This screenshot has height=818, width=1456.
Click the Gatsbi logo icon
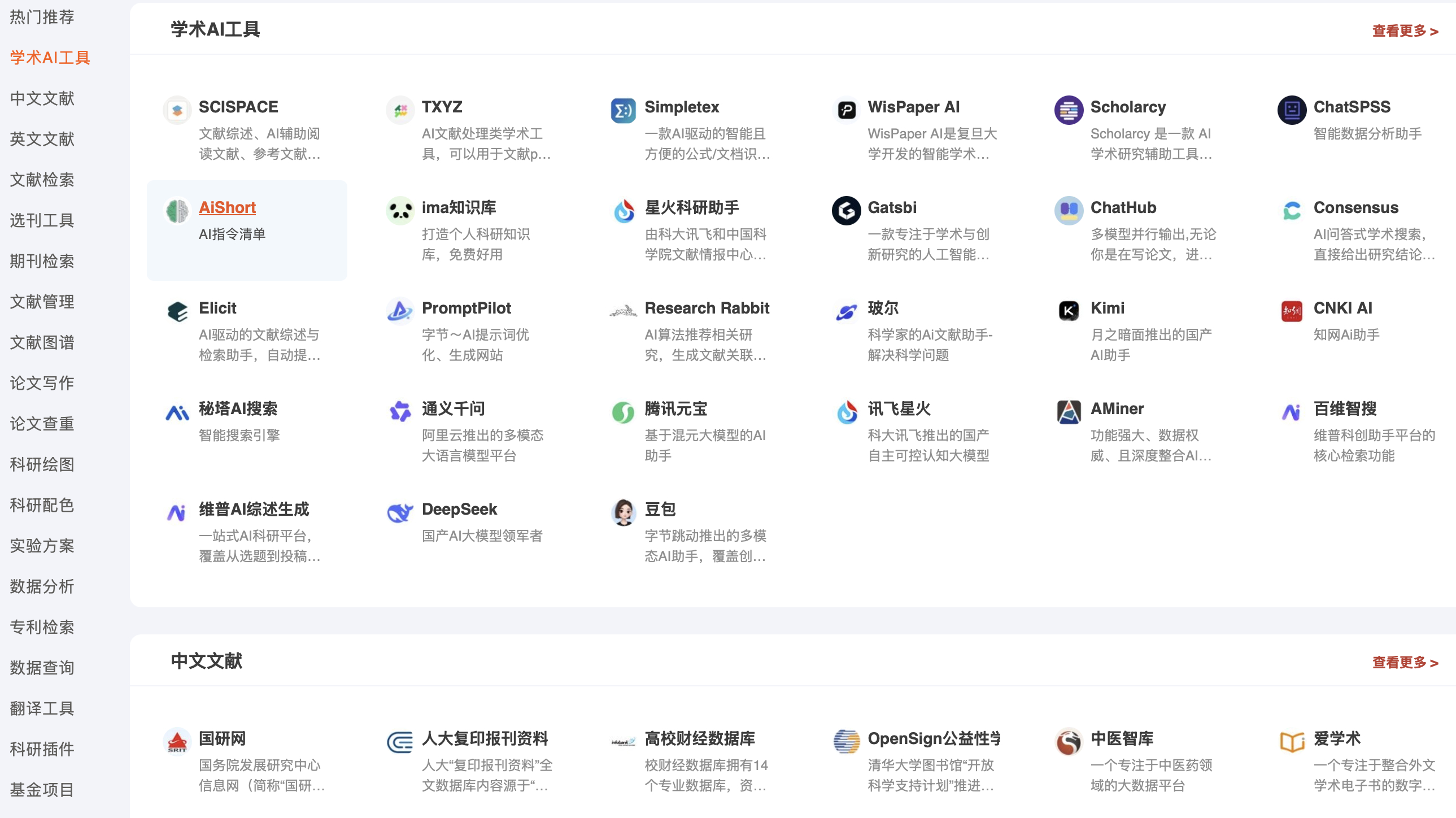coord(846,211)
